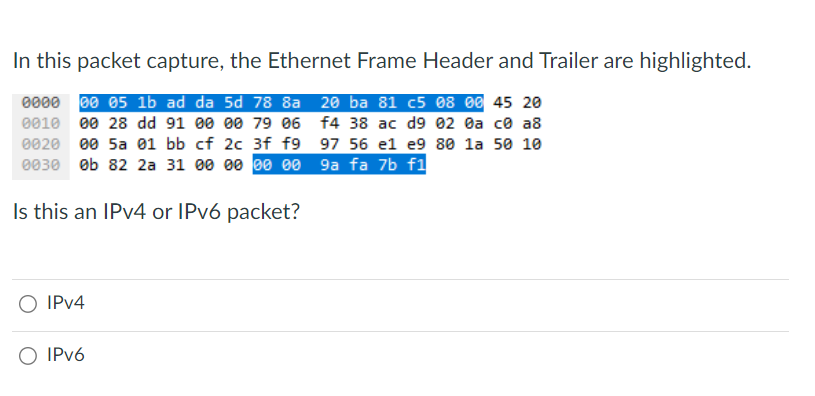Click the 'Is this an IPv4 or IPv6 packet?' question

pyautogui.click(x=156, y=212)
